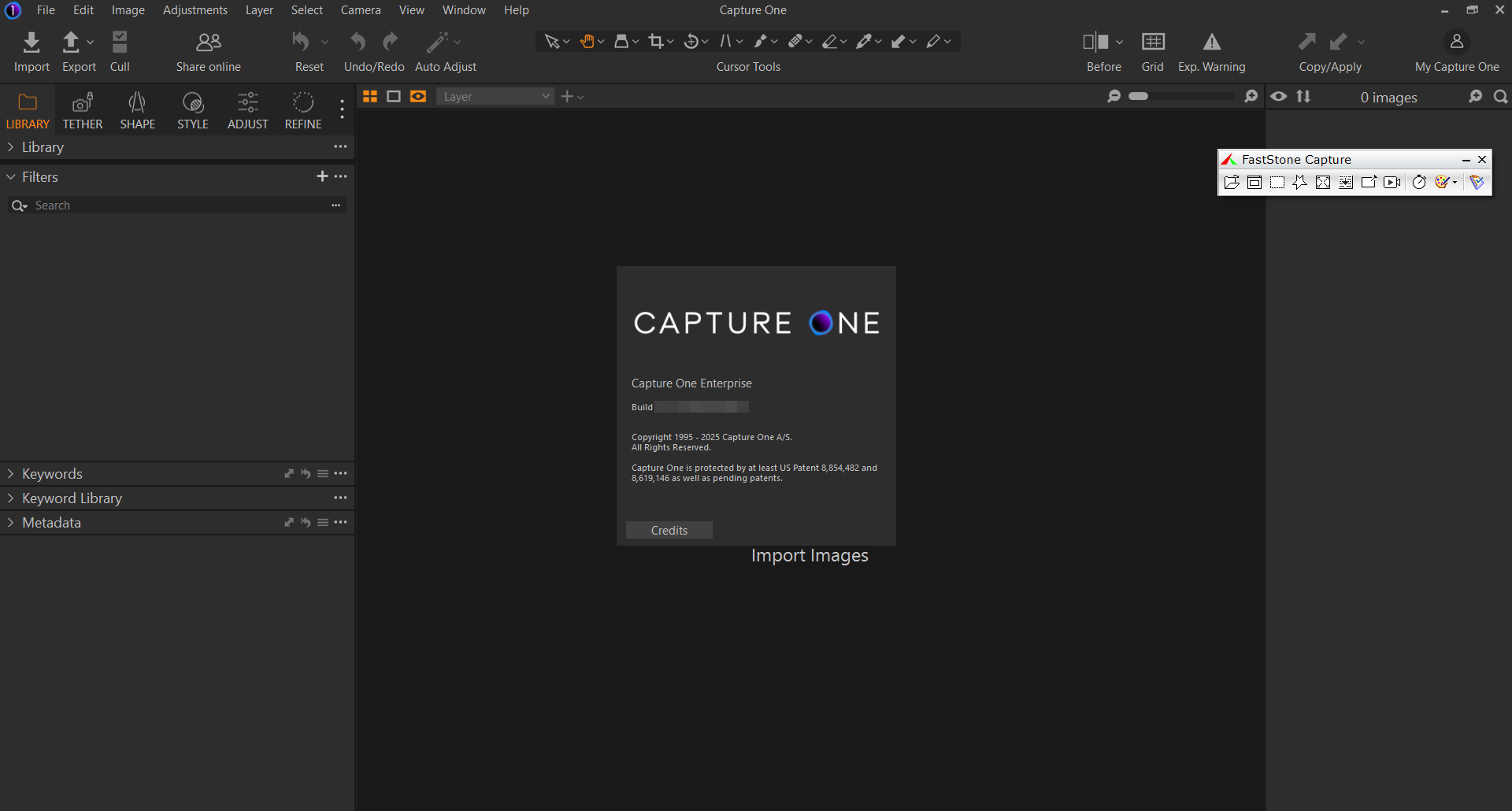Click the Auto Adjust magic wand icon

click(x=437, y=42)
